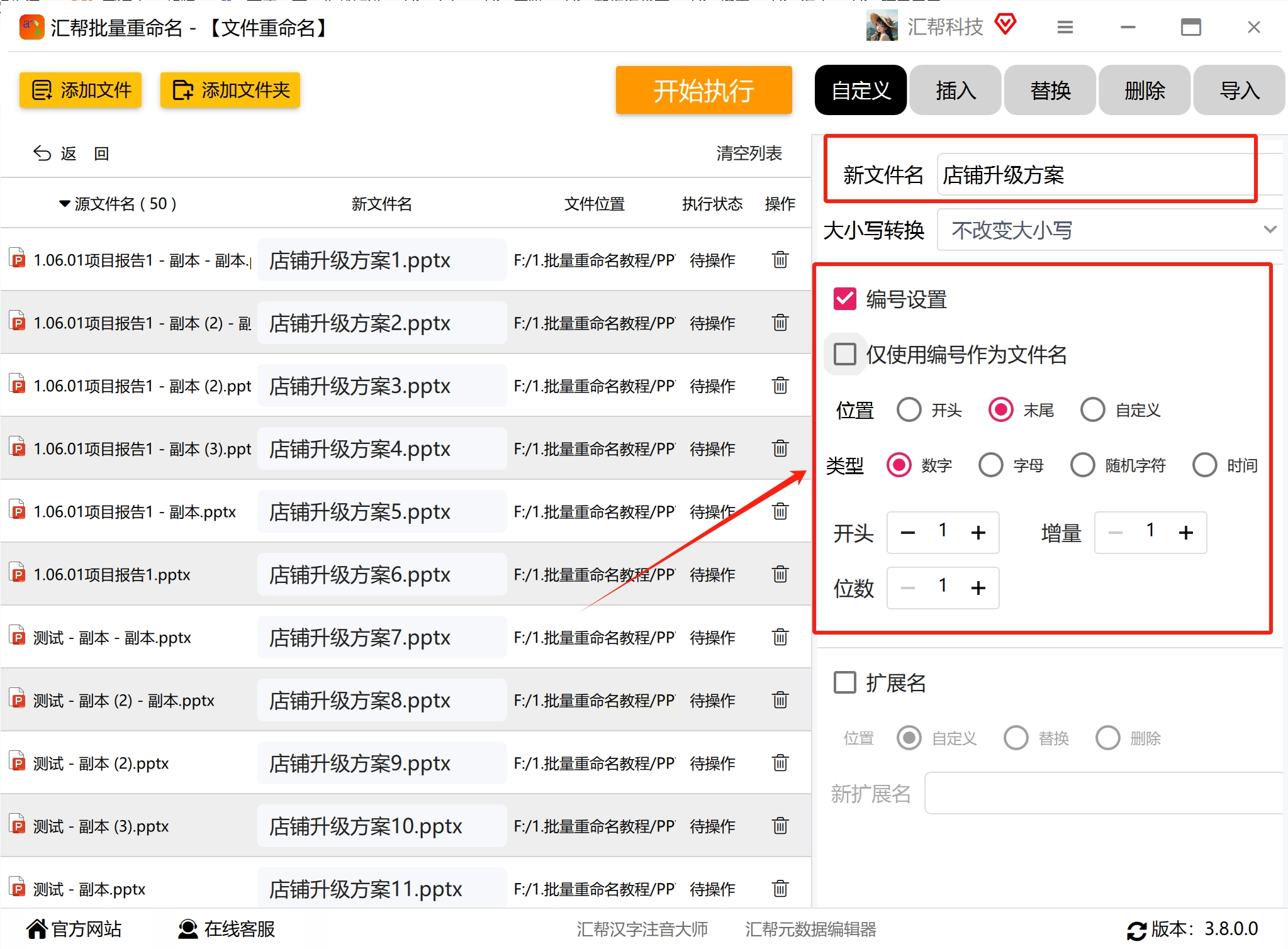The height and width of the screenshot is (949, 1288).
Task: Open 在线客服 via its person icon
Action: click(x=188, y=929)
